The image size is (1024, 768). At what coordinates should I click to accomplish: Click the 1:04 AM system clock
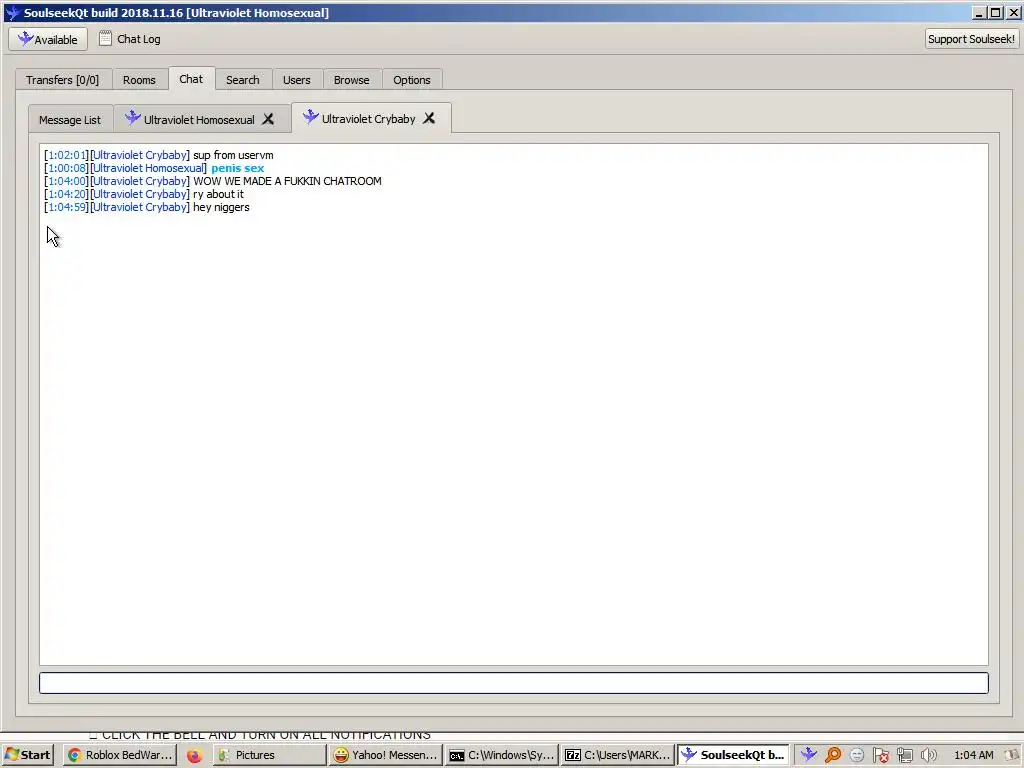pyautogui.click(x=974, y=755)
